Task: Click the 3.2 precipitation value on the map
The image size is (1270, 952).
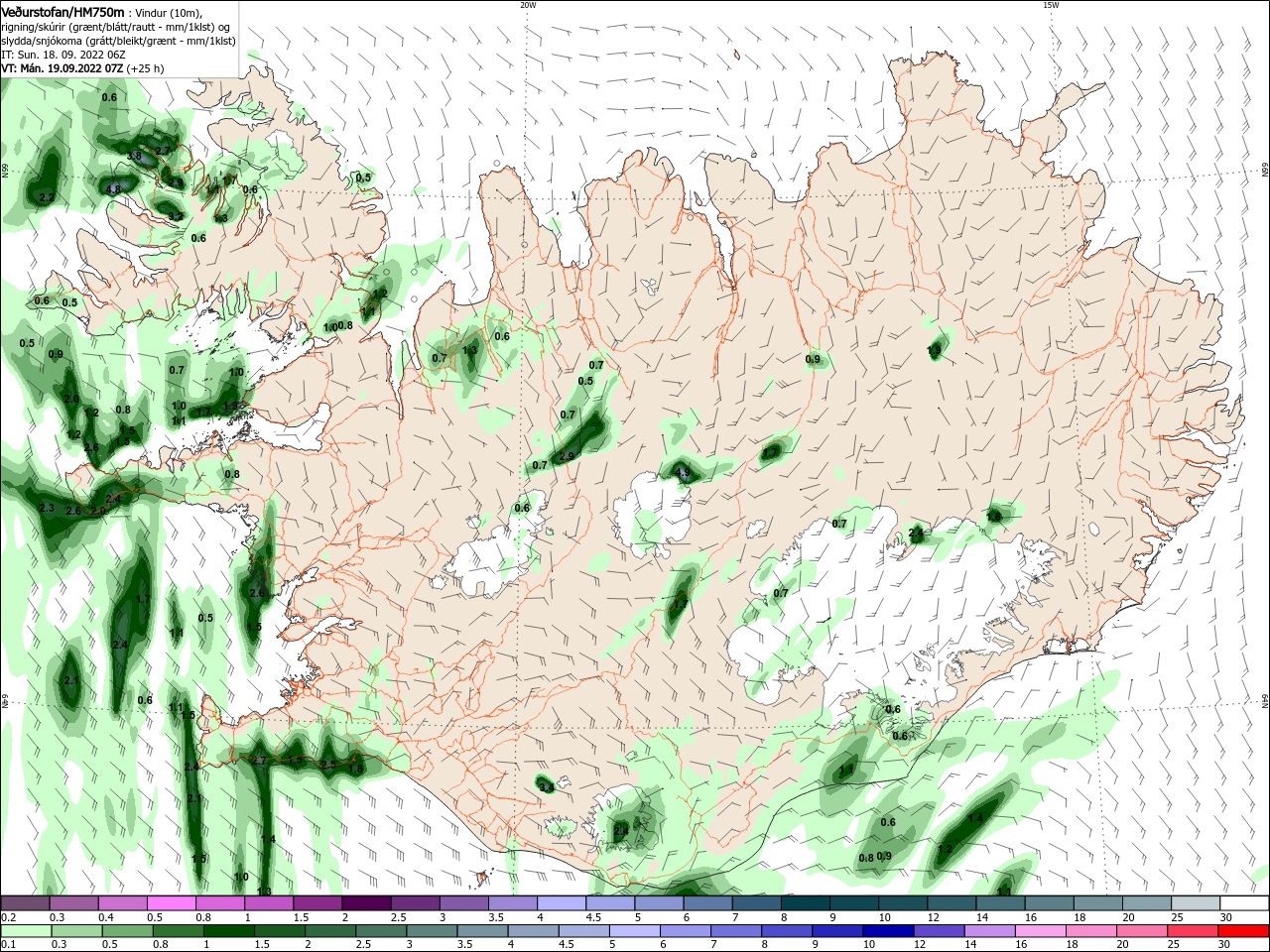Action: pos(175,216)
